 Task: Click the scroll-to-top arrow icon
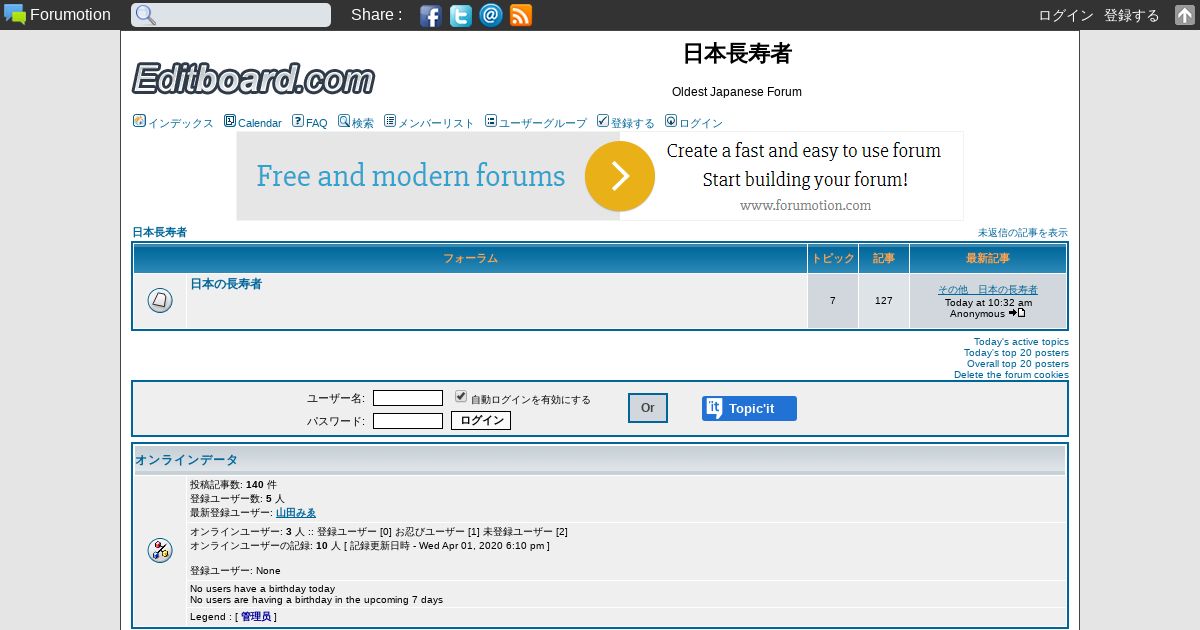point(1184,15)
